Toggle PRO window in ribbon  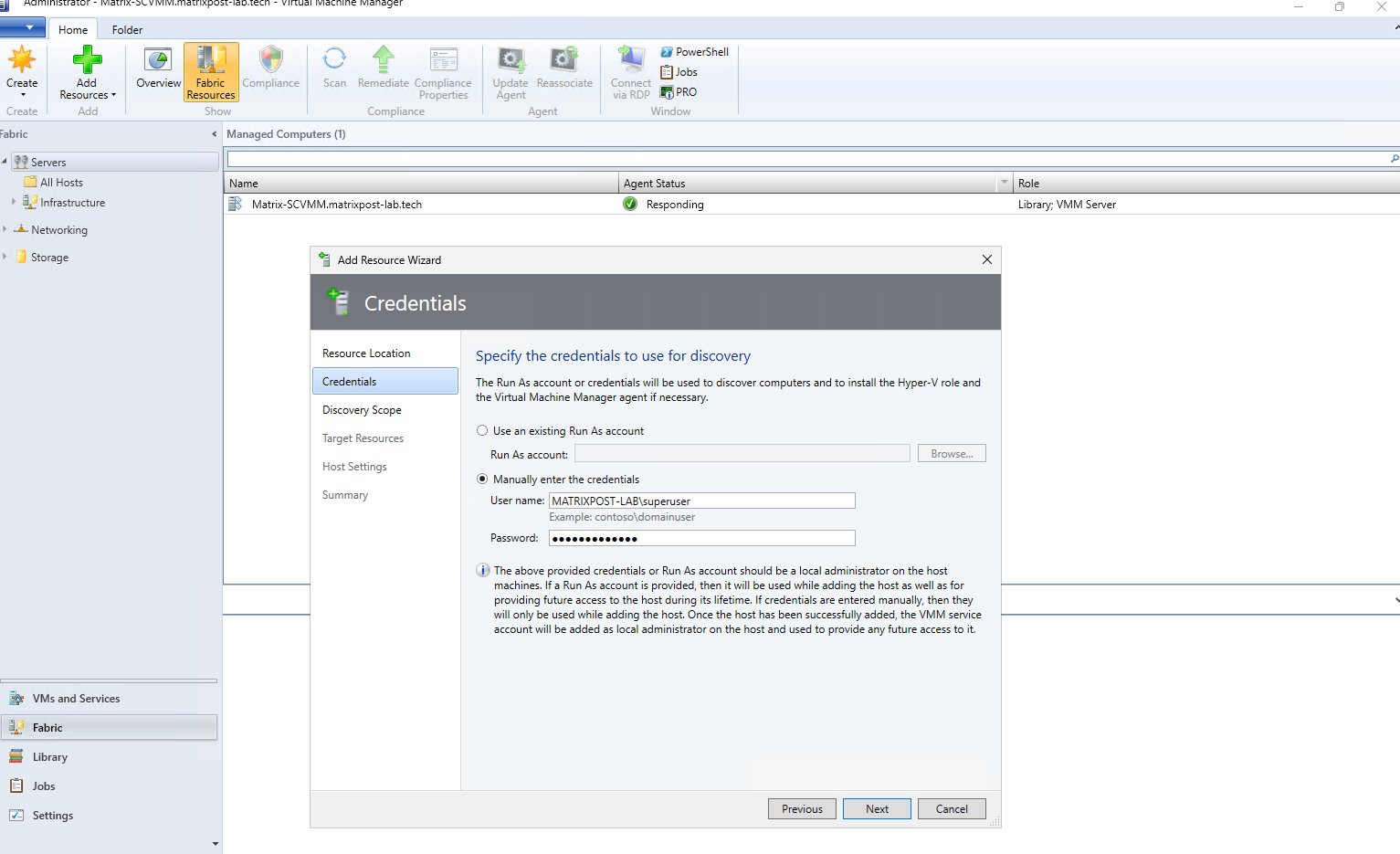(679, 92)
